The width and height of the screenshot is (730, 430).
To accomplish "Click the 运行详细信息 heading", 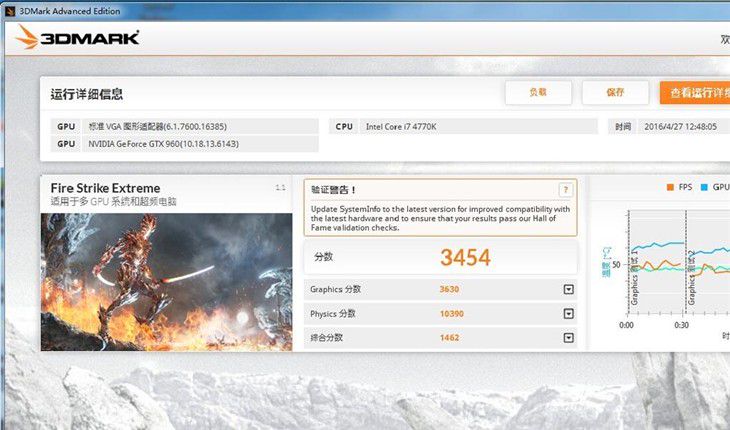I will (x=87, y=94).
